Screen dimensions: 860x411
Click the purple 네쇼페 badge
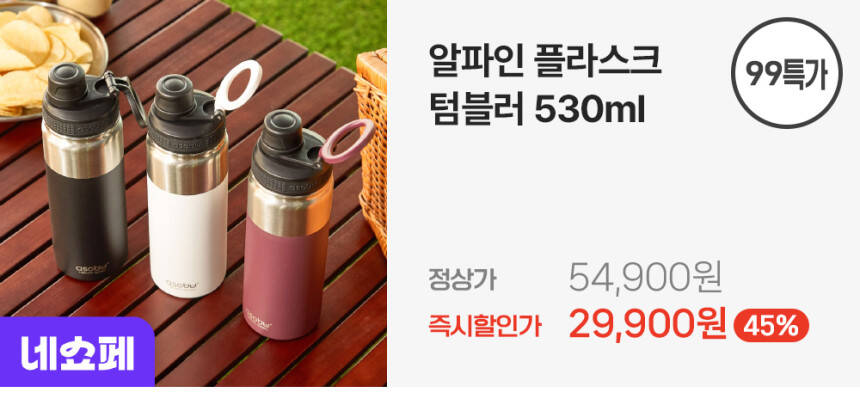click(x=77, y=353)
